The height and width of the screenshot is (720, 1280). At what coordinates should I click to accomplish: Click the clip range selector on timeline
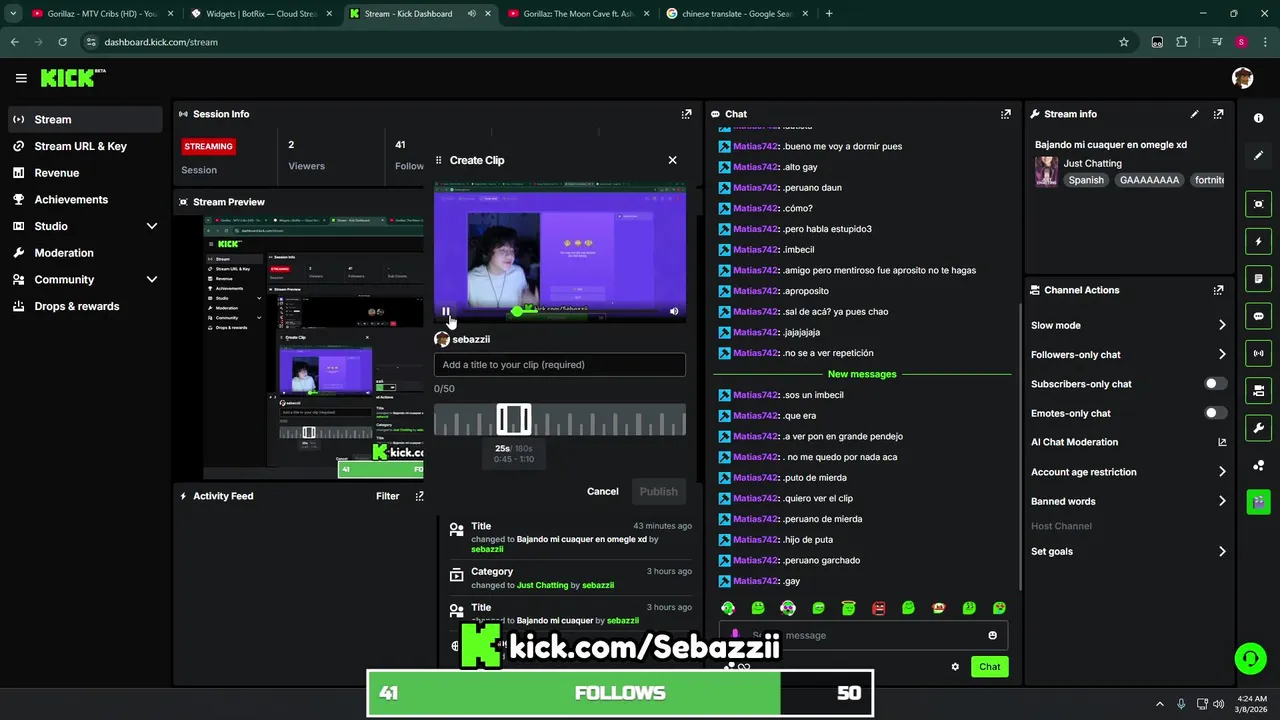tap(514, 419)
